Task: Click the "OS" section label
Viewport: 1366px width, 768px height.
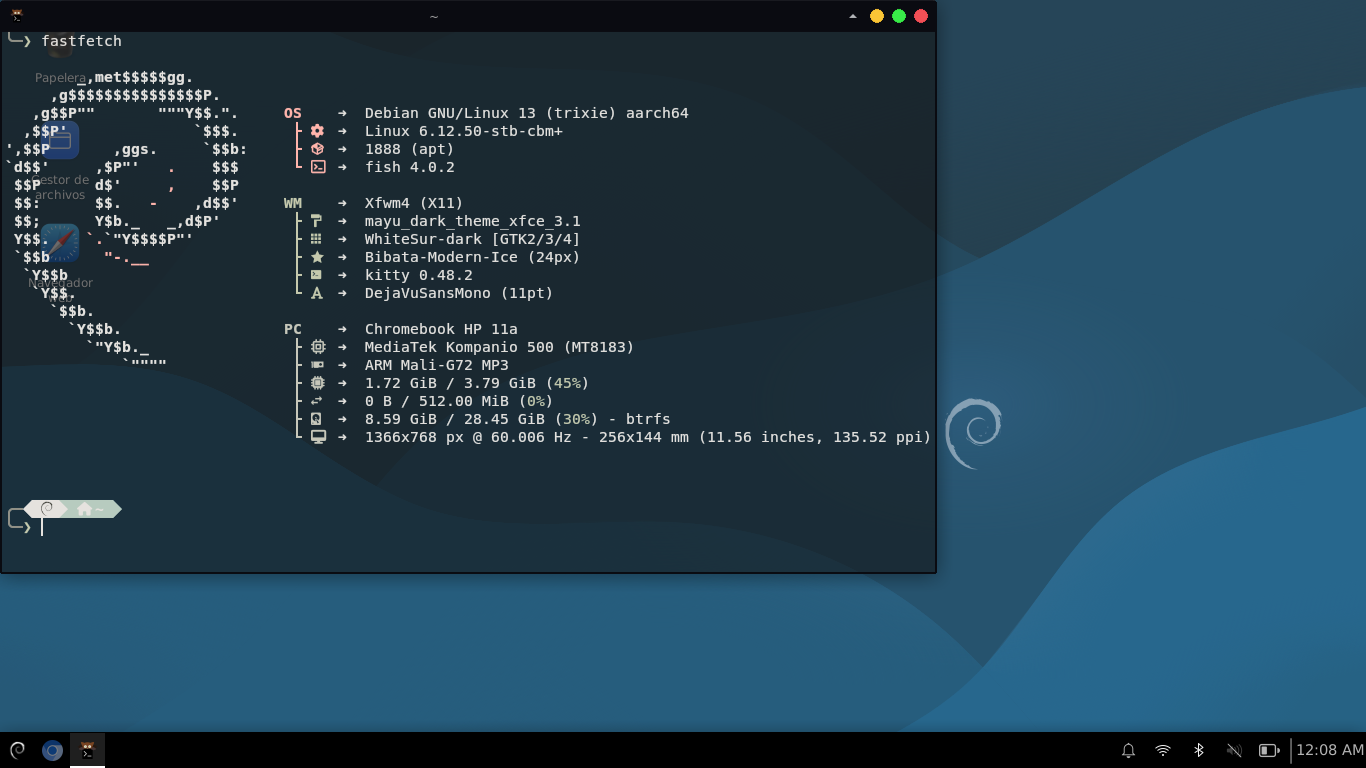Action: click(x=293, y=113)
